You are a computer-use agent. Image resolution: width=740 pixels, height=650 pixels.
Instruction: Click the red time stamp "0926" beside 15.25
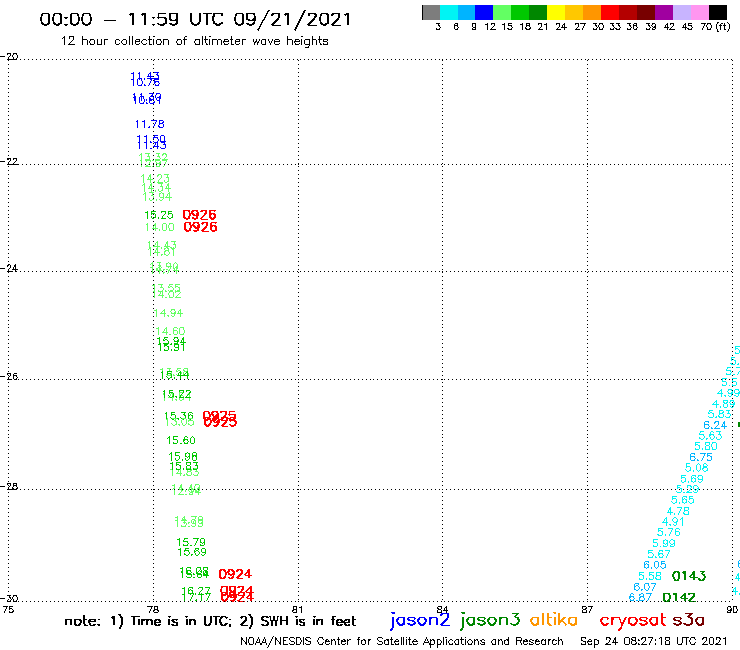(199, 215)
